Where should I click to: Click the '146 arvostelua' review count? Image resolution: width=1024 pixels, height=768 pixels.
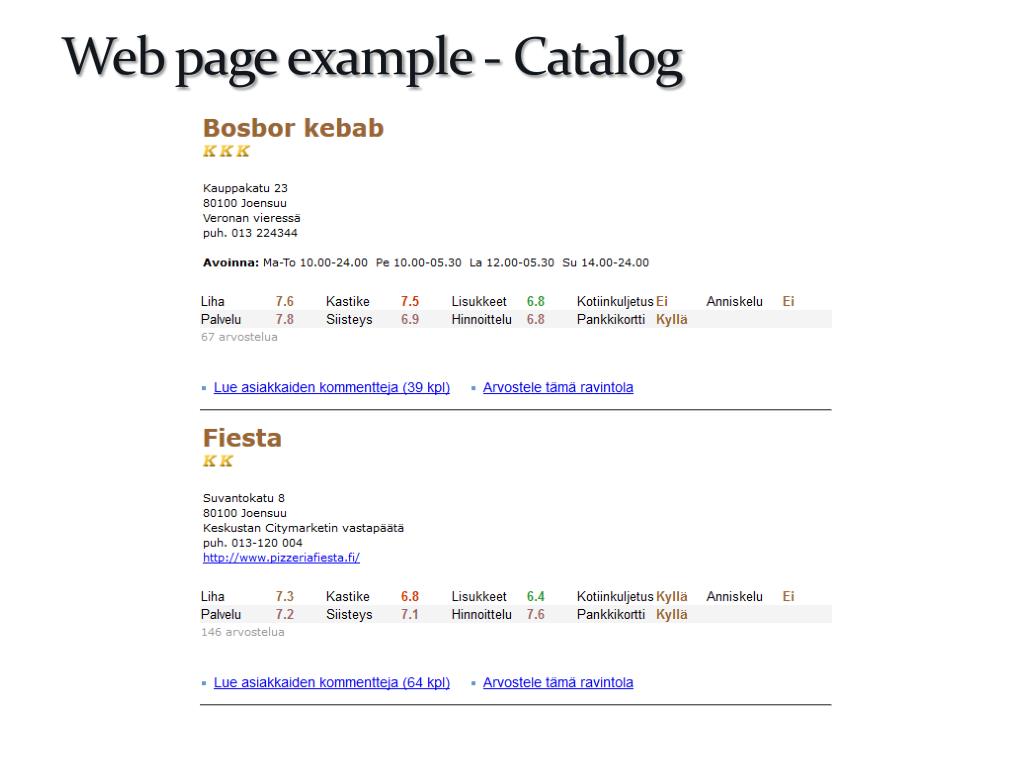coord(243,632)
